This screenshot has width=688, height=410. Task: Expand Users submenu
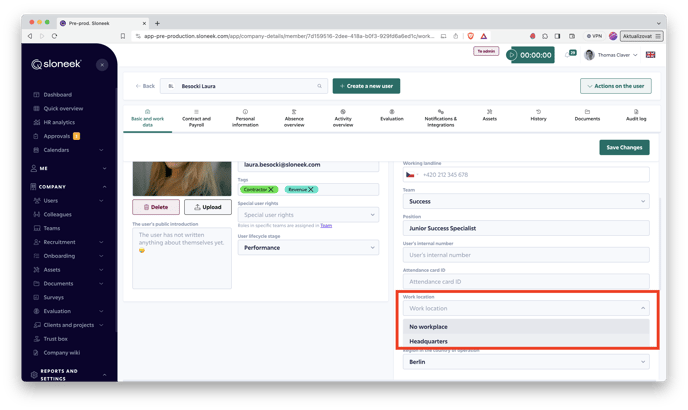click(101, 201)
